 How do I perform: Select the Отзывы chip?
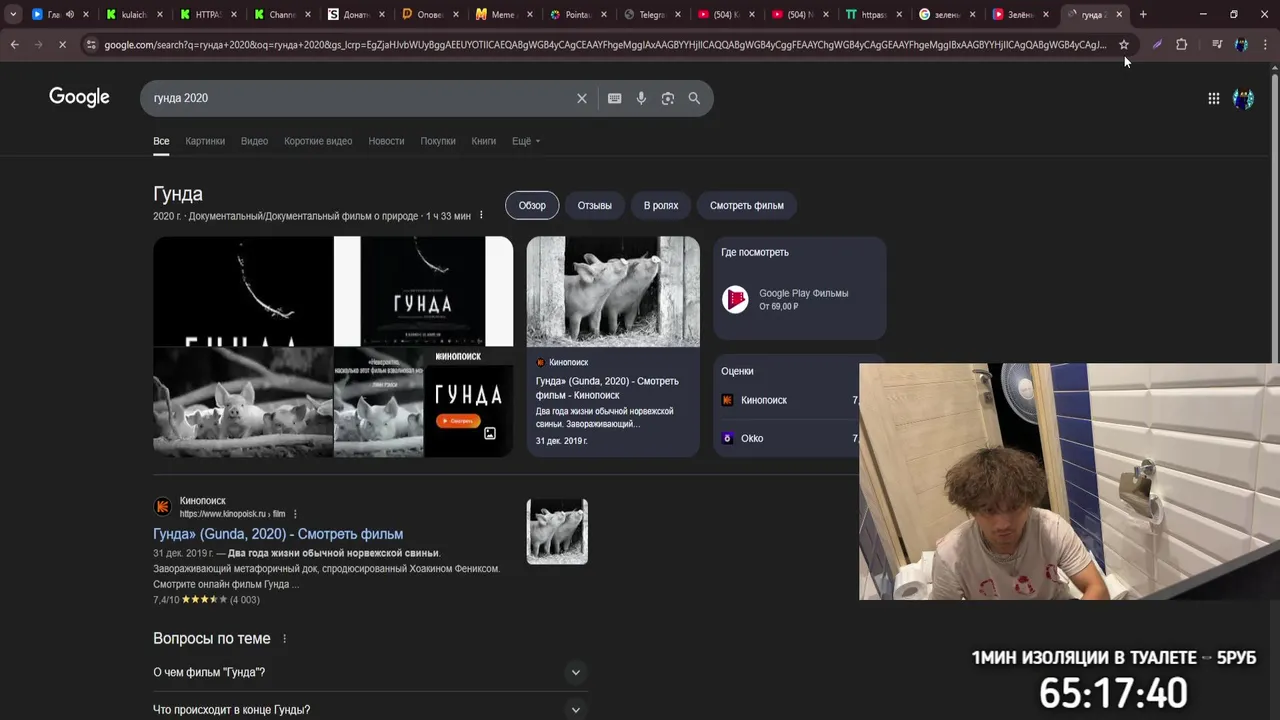(x=594, y=205)
